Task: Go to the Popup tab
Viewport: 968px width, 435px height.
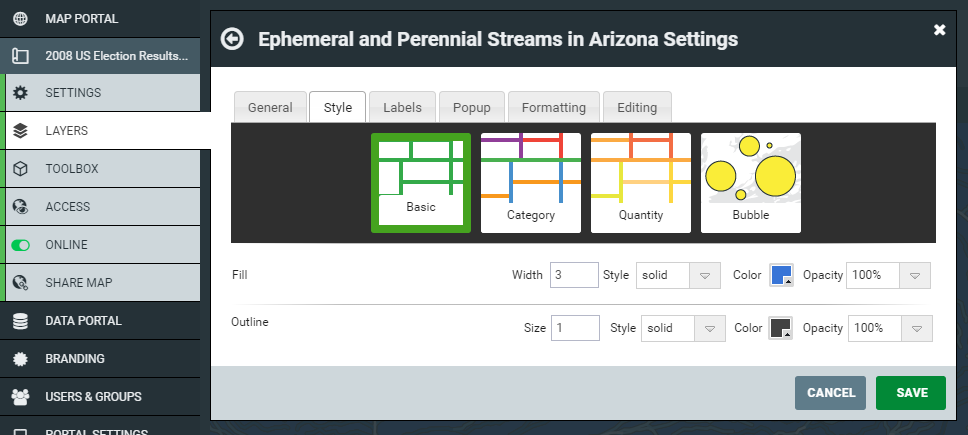Action: tap(472, 107)
